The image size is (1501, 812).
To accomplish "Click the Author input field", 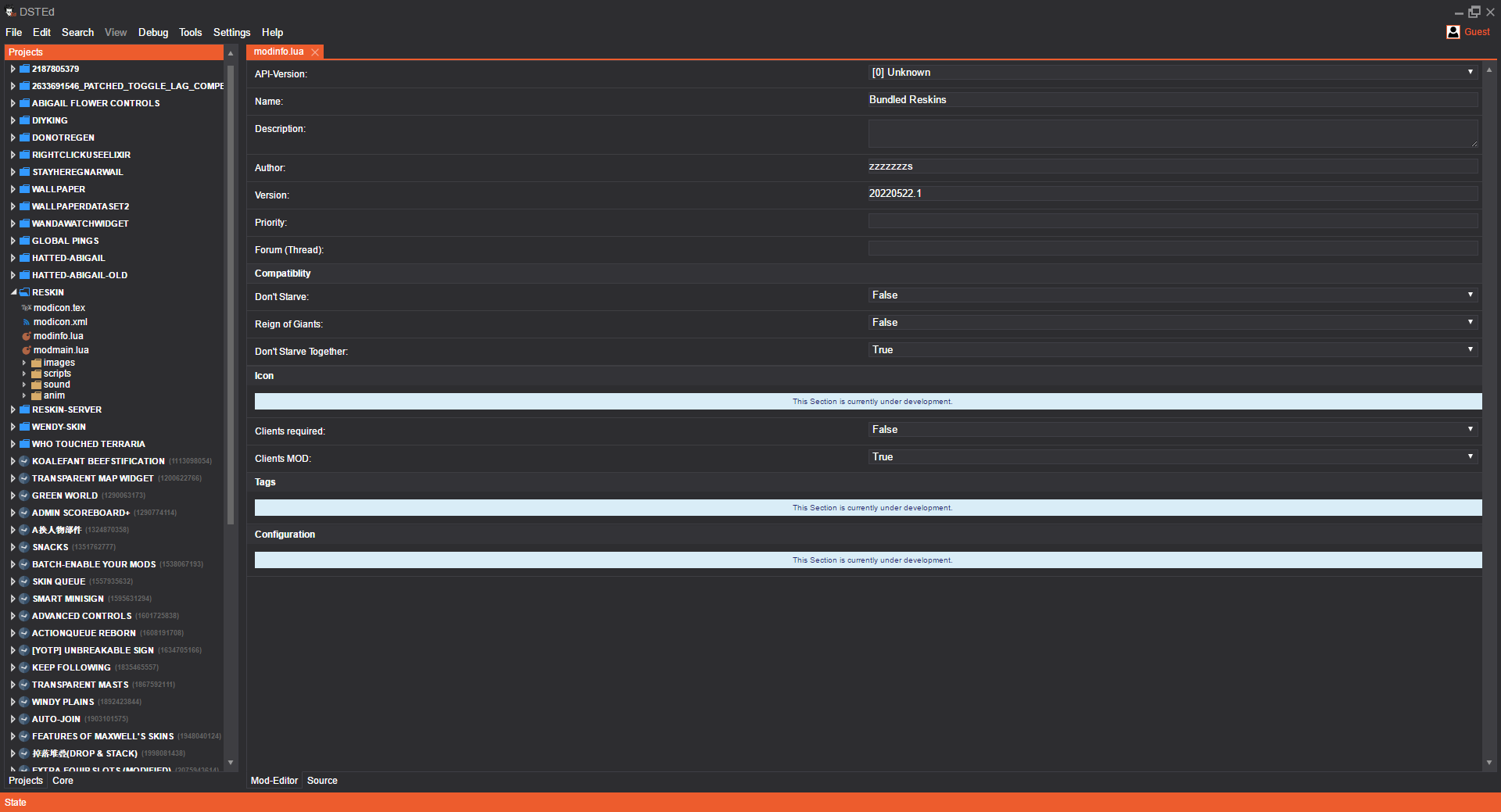I will pyautogui.click(x=1173, y=166).
